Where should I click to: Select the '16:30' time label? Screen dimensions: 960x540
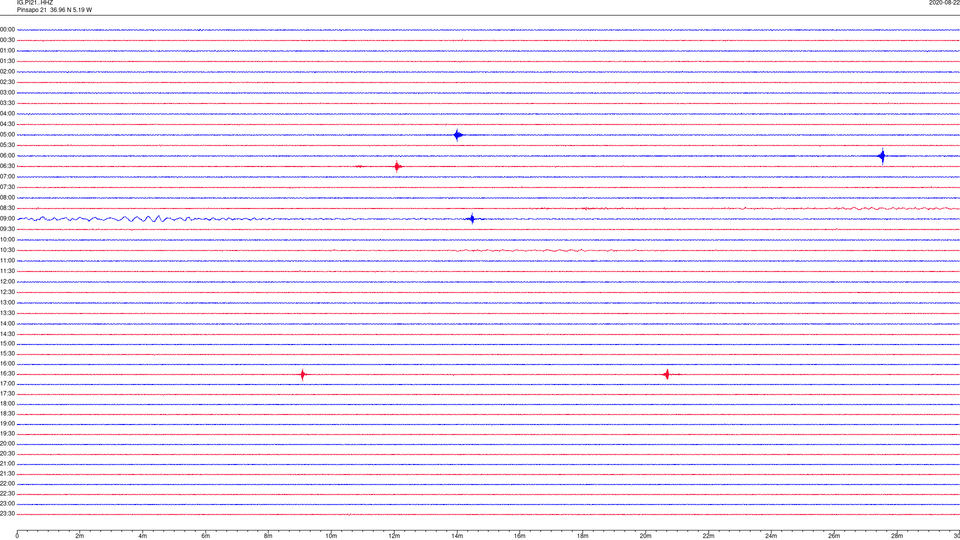tap(7, 374)
